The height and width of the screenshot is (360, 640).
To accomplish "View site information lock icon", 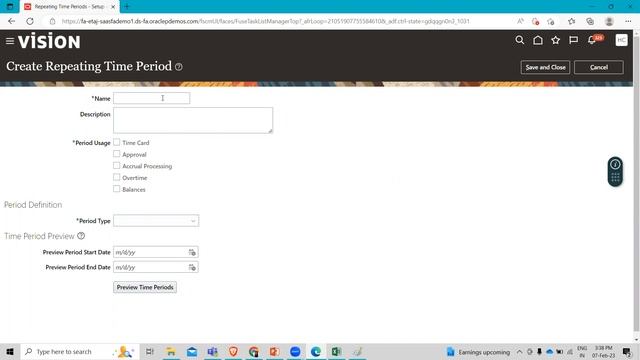I will pyautogui.click(x=52, y=21).
